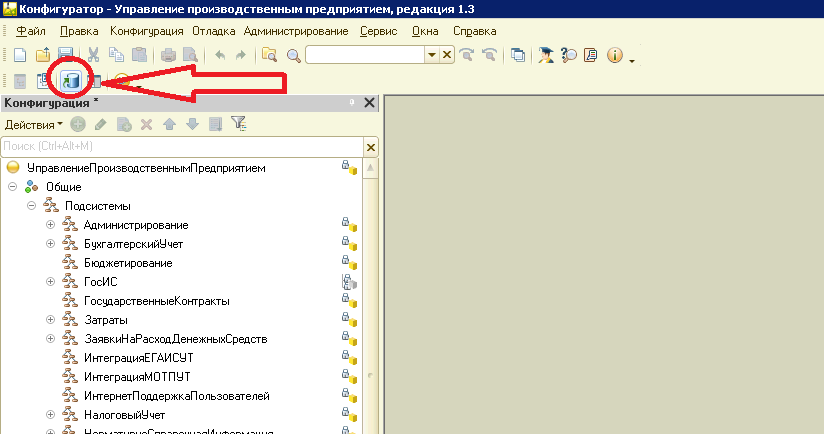The width and height of the screenshot is (824, 434).
Task: Open the Правка menu
Action: [x=79, y=32]
